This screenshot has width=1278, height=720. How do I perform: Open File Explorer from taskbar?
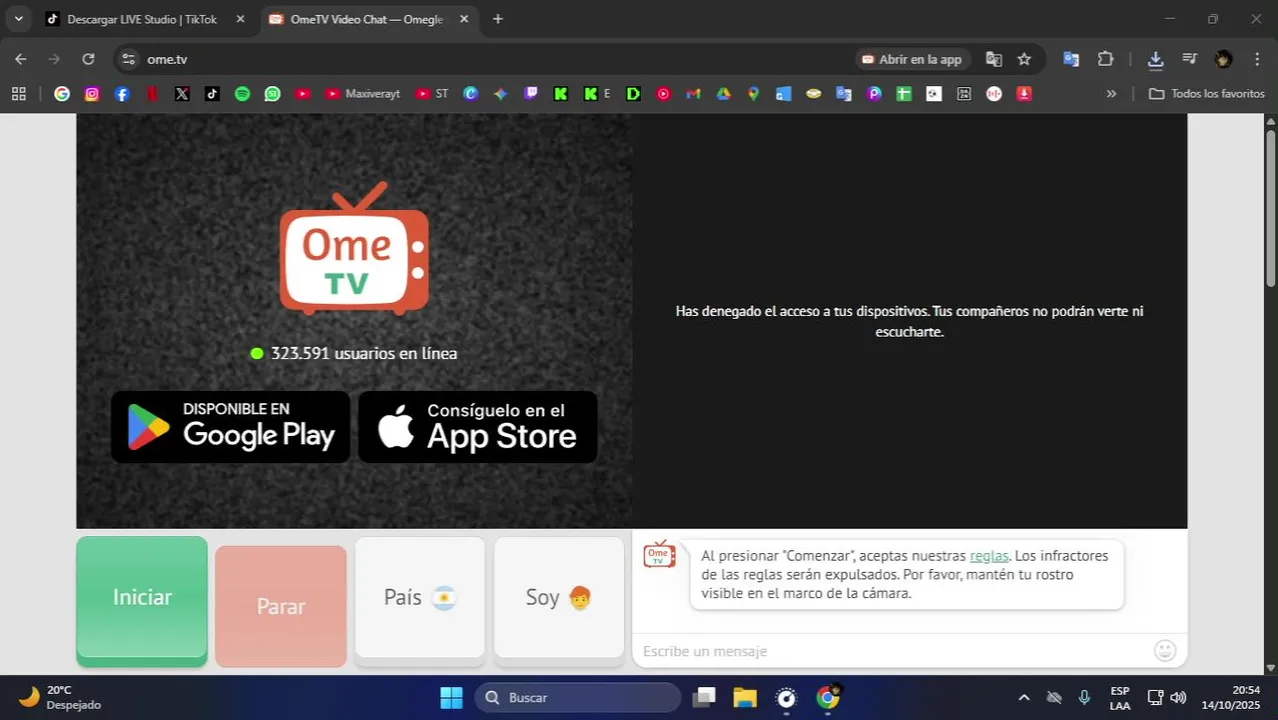pyautogui.click(x=745, y=697)
